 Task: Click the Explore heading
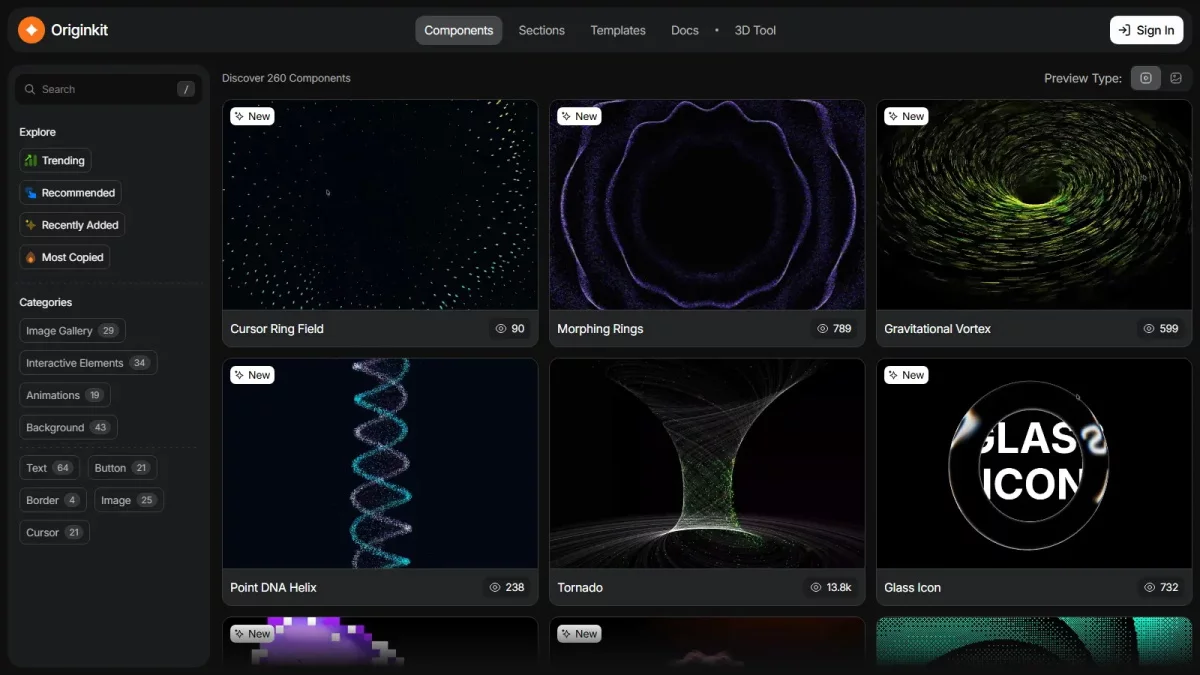coord(37,132)
